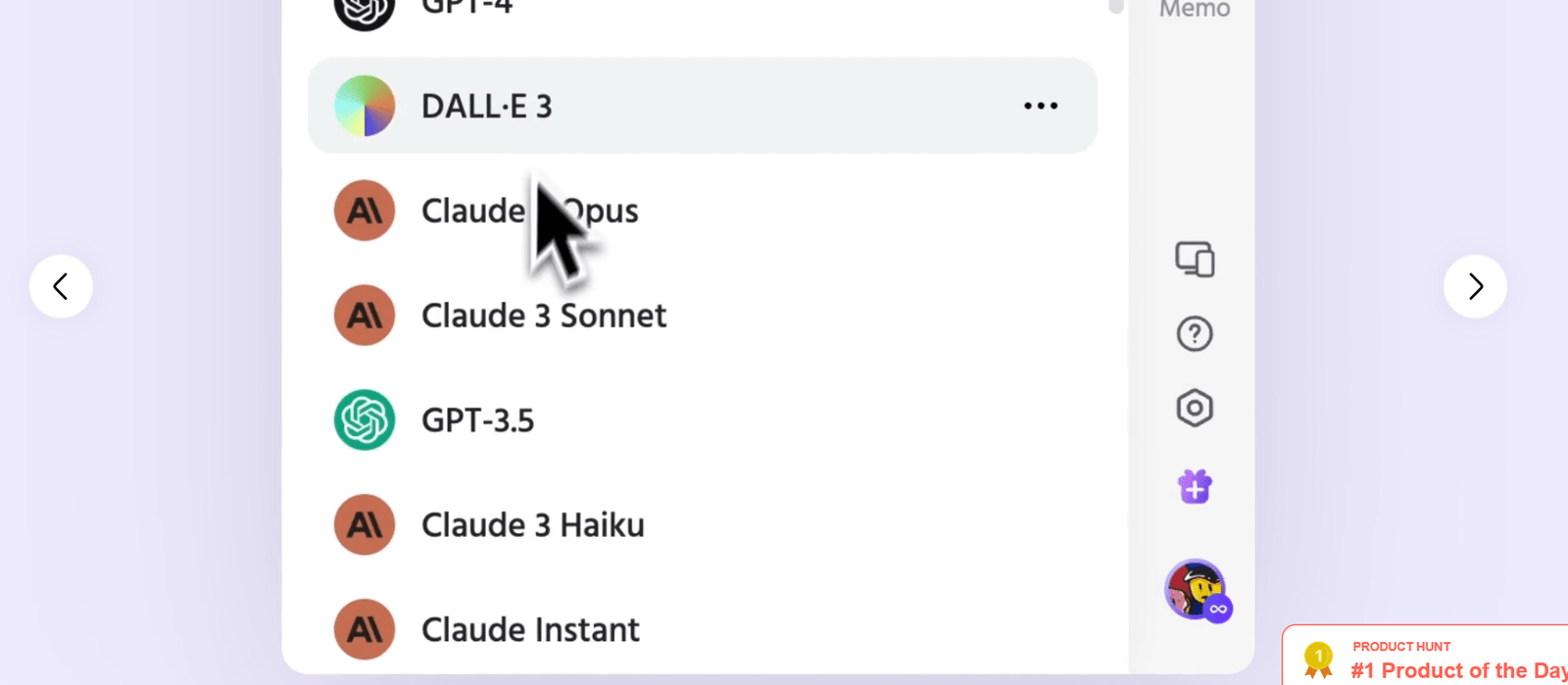
Task: Click the model list scrollbar thumb
Action: point(1115,7)
